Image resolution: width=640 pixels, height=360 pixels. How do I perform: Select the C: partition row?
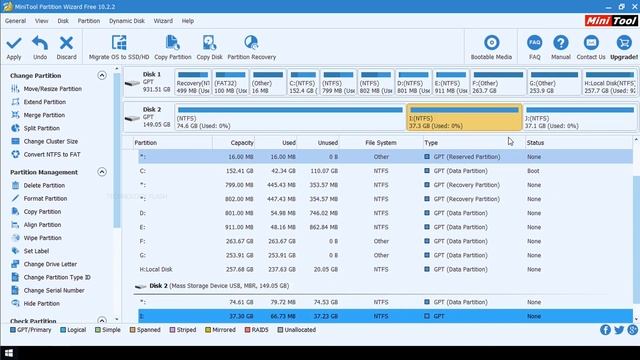coord(385,171)
